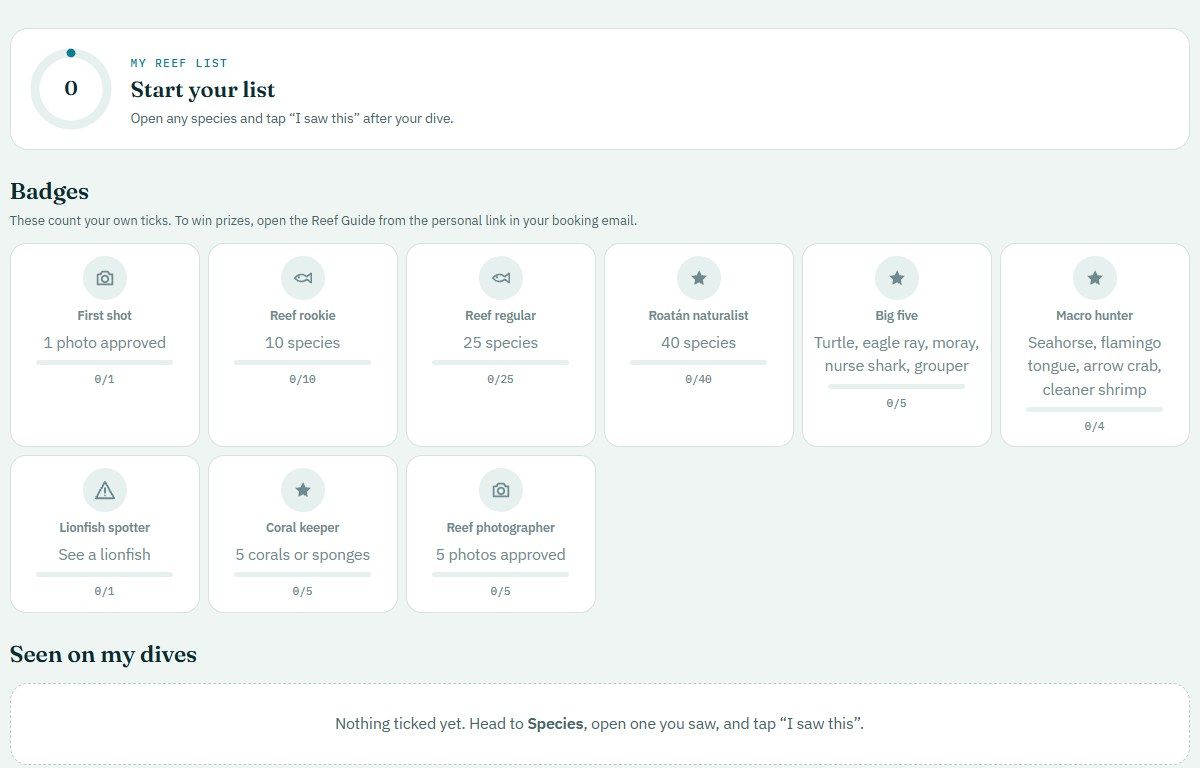Click the 'Coral keeper' badge title

[303, 527]
